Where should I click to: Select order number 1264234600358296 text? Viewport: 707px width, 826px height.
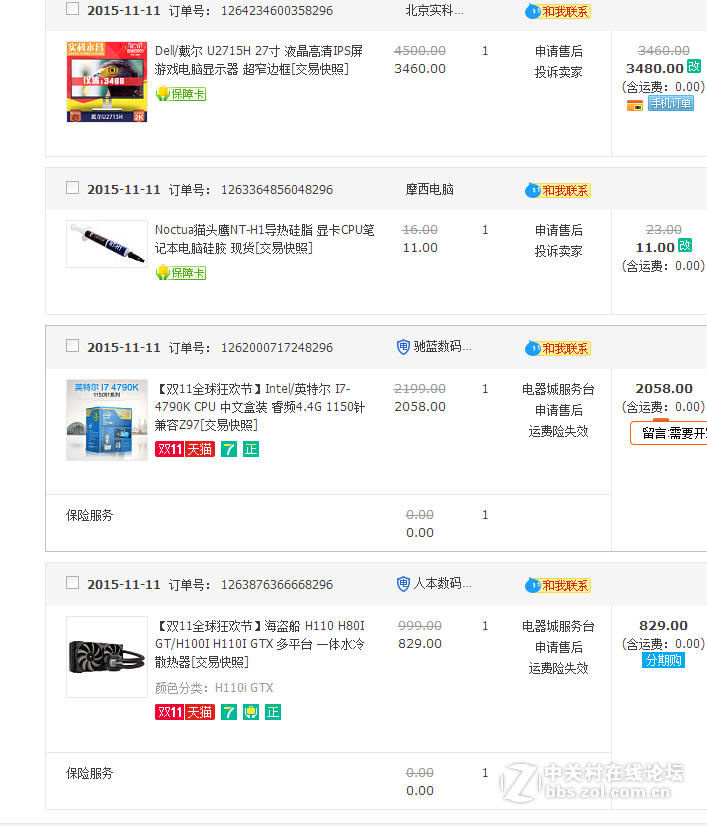point(277,11)
